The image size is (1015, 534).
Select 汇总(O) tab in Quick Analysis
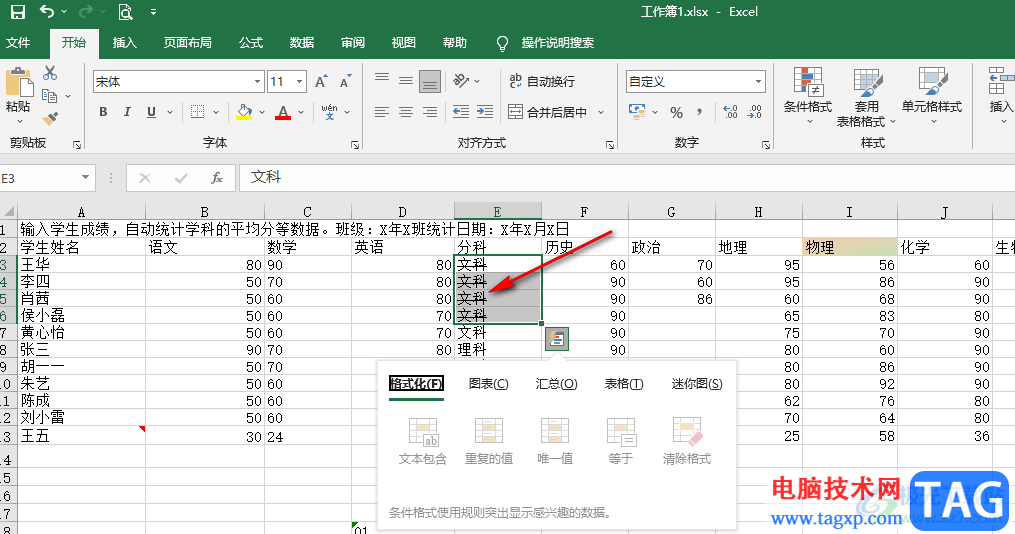(556, 384)
